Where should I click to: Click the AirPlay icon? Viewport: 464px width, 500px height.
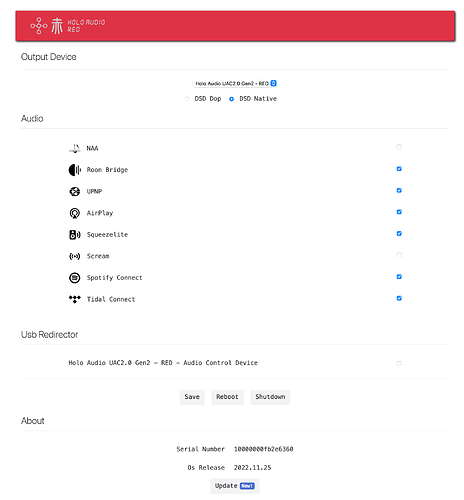75,213
